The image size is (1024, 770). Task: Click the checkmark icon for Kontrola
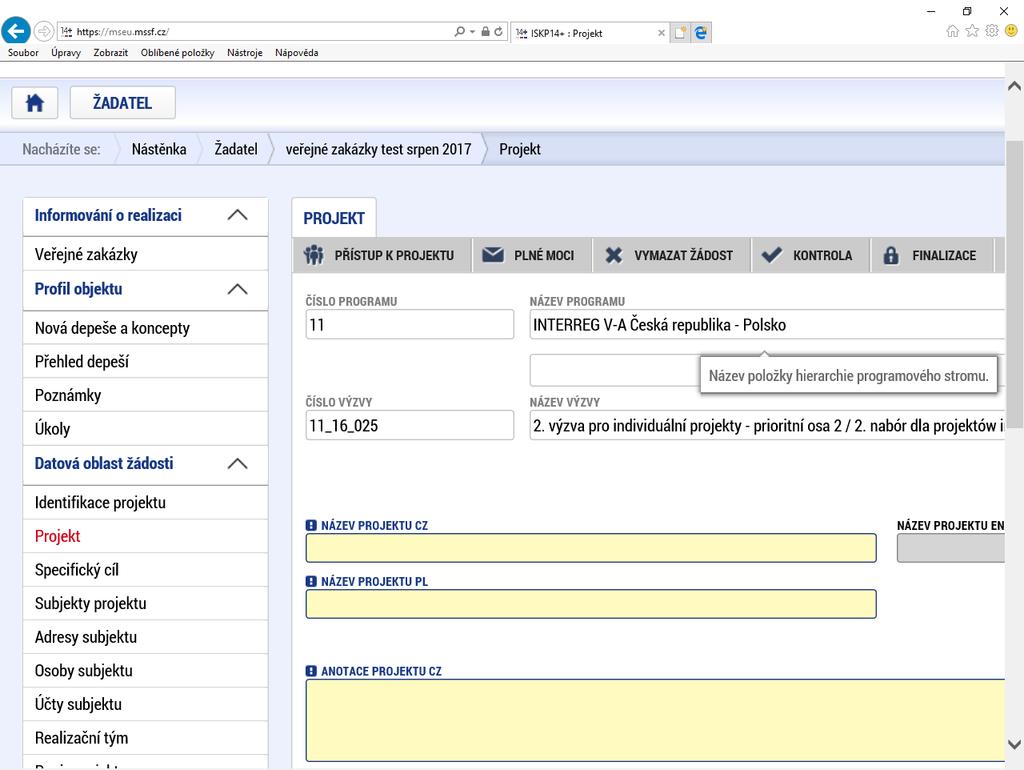pyautogui.click(x=772, y=255)
